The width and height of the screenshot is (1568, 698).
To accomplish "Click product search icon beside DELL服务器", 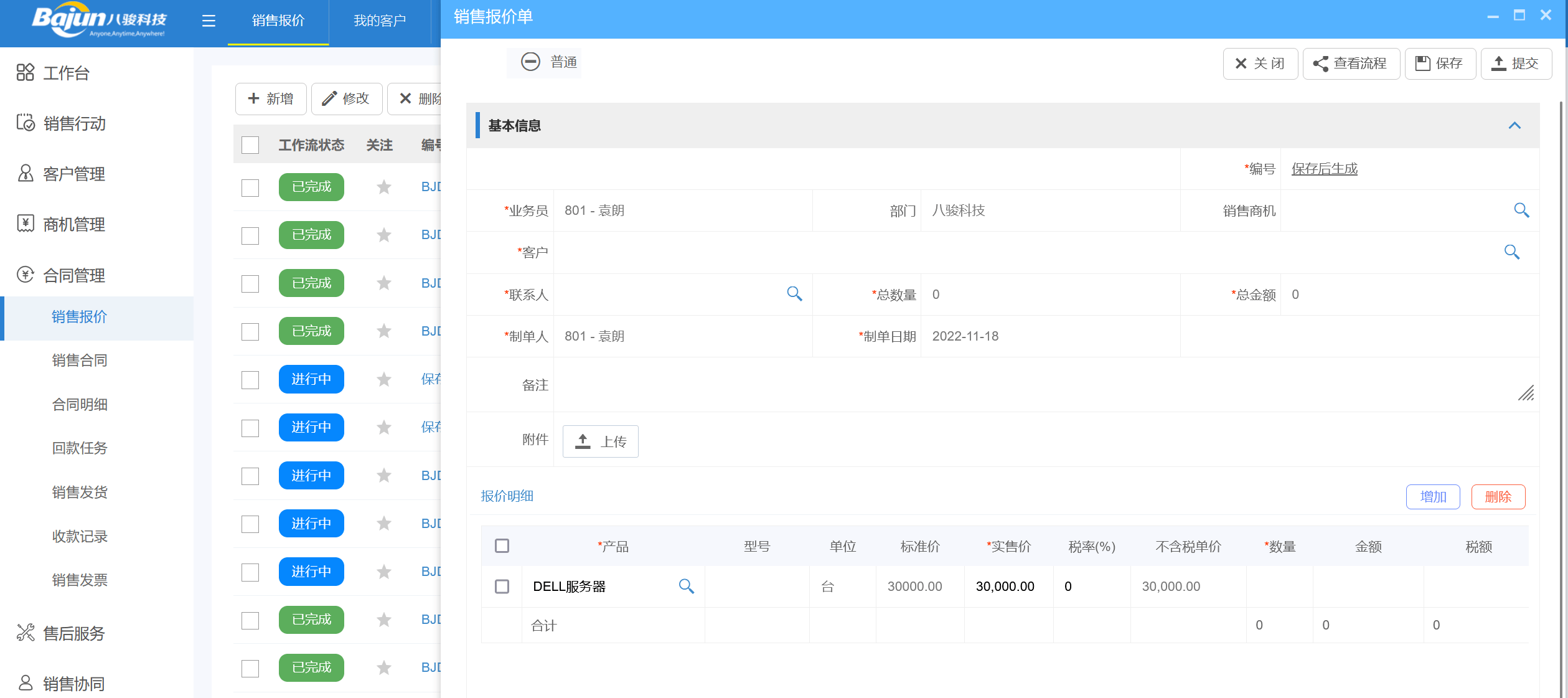I will click(687, 586).
